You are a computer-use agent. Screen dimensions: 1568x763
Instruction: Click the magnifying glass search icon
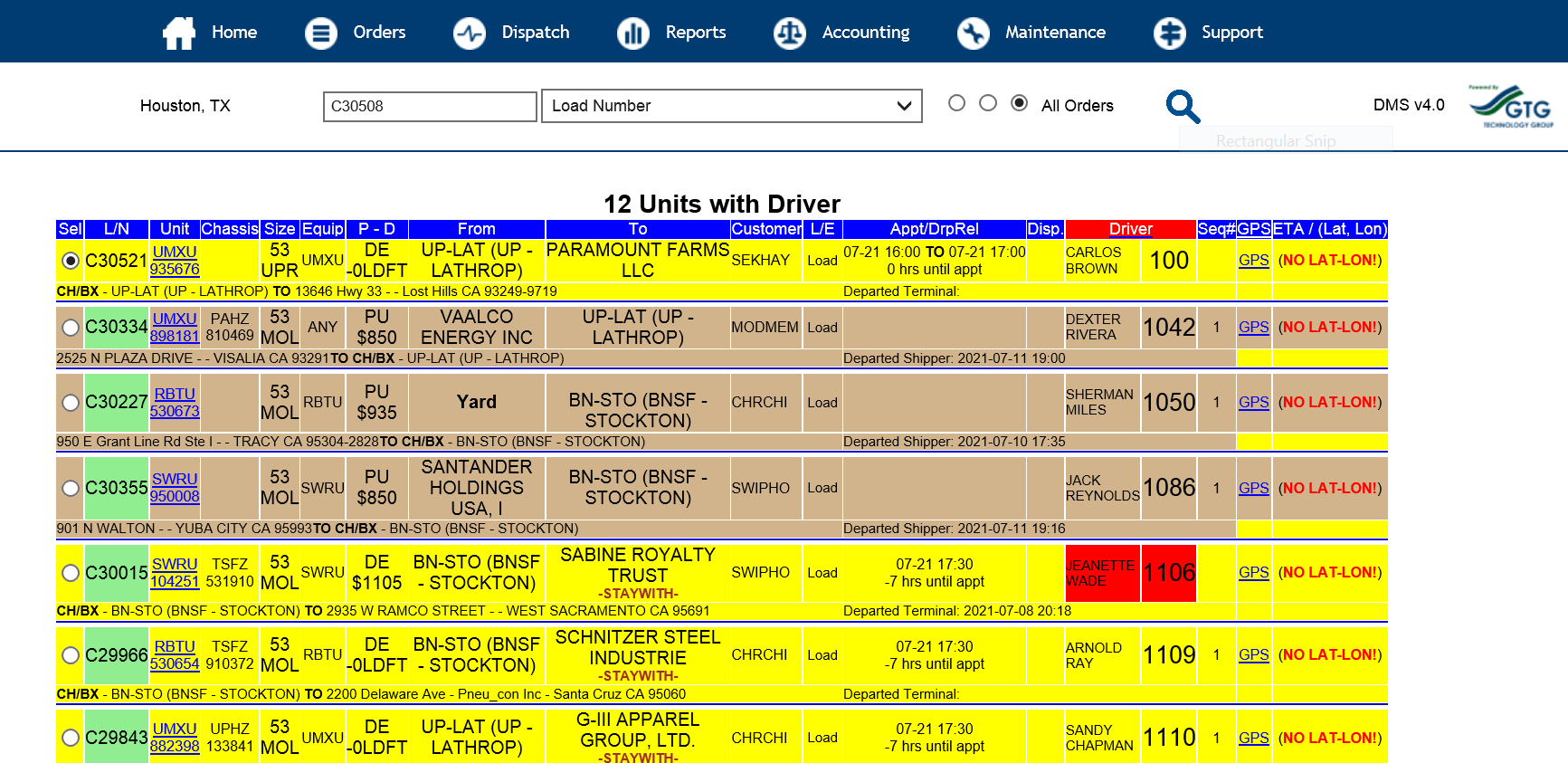(x=1183, y=106)
